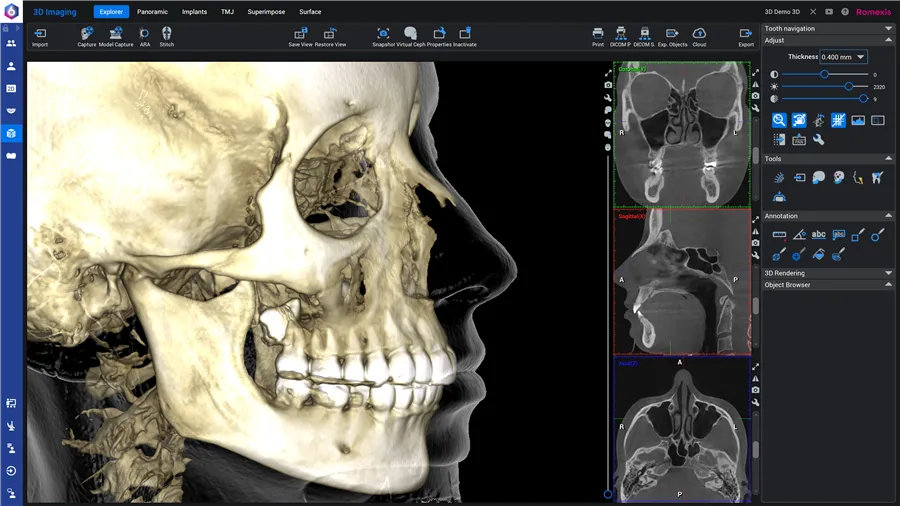The image size is (900, 506).
Task: Open the Virtual Ceph tool
Action: pos(410,35)
